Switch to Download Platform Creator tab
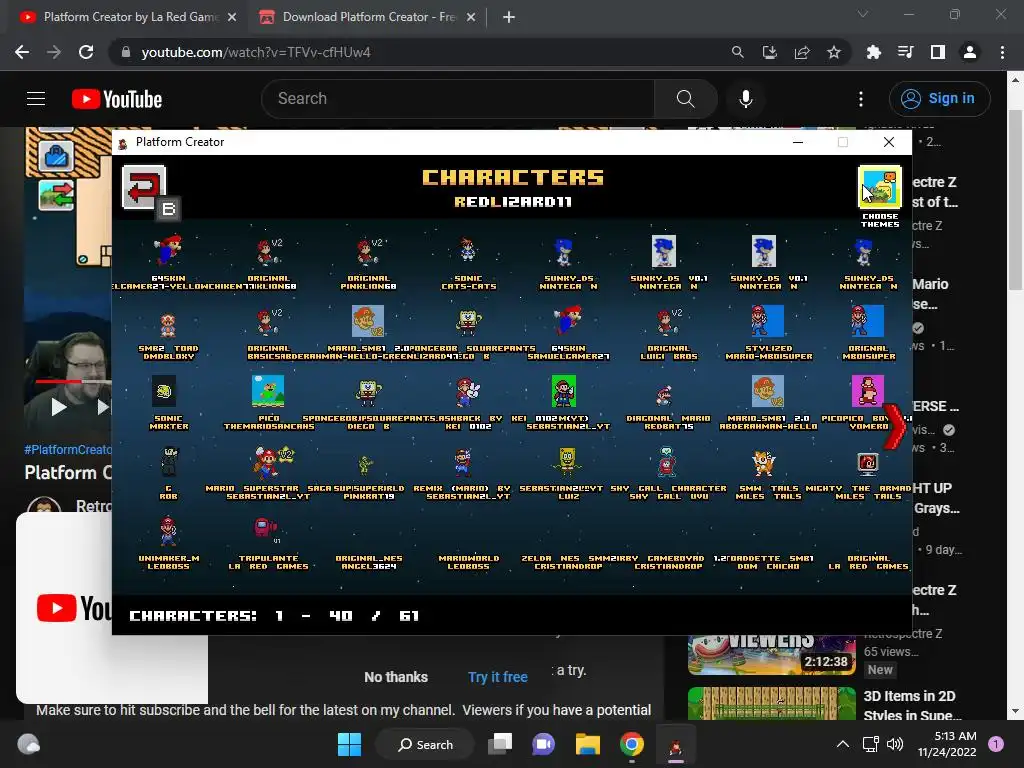 tap(369, 17)
